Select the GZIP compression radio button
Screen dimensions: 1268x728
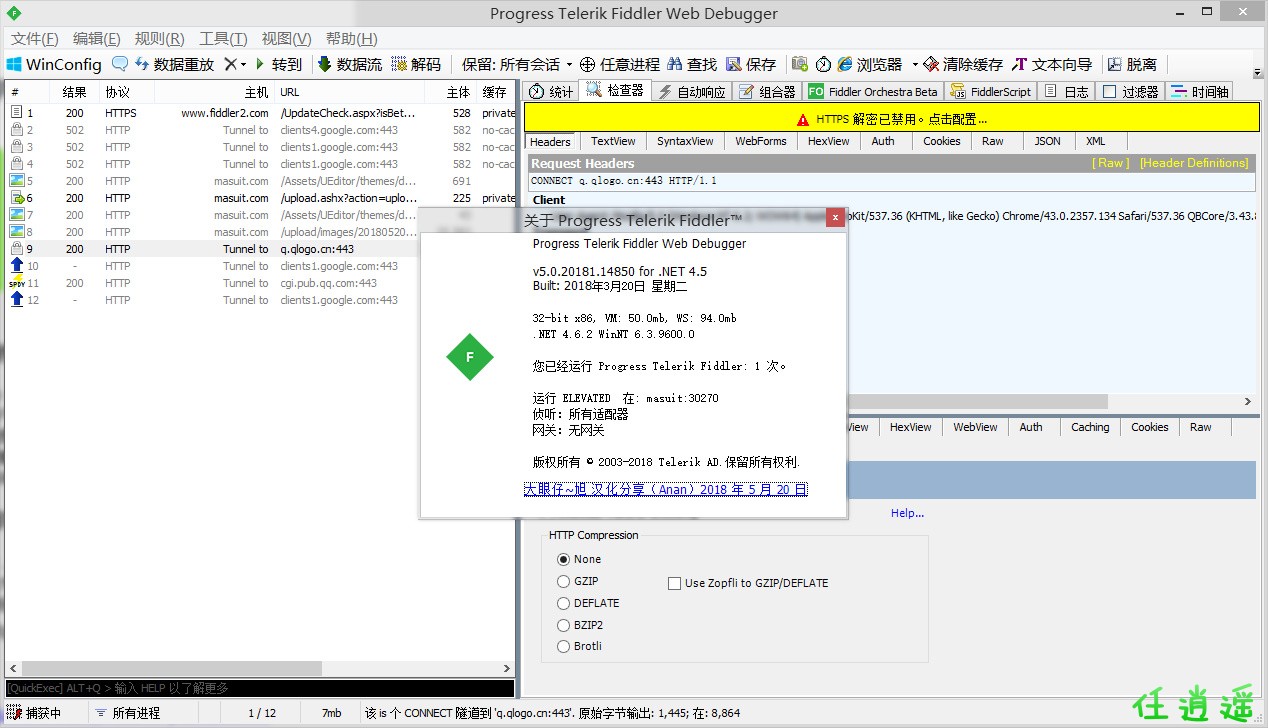click(564, 582)
